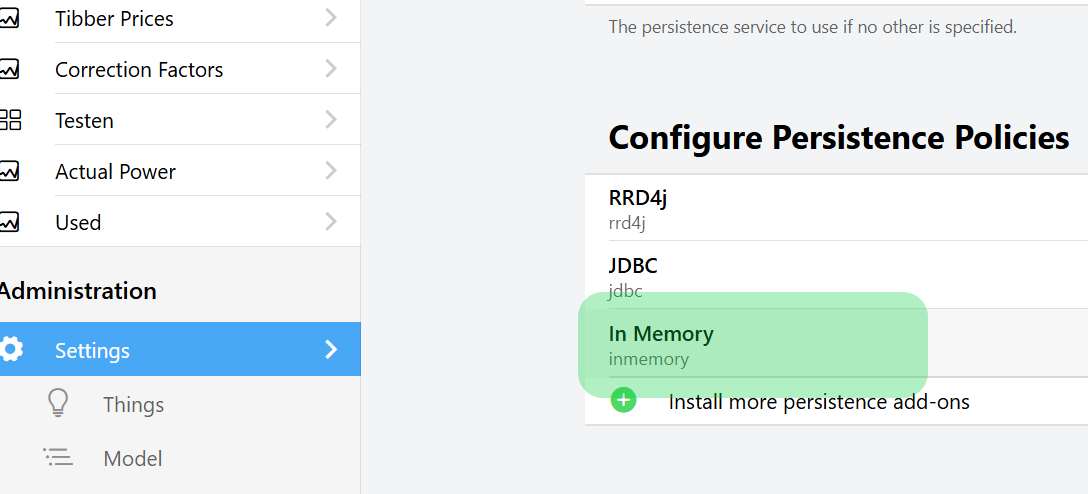Select the In Memory persistence entry
This screenshot has width=1088, height=494.
pos(661,344)
